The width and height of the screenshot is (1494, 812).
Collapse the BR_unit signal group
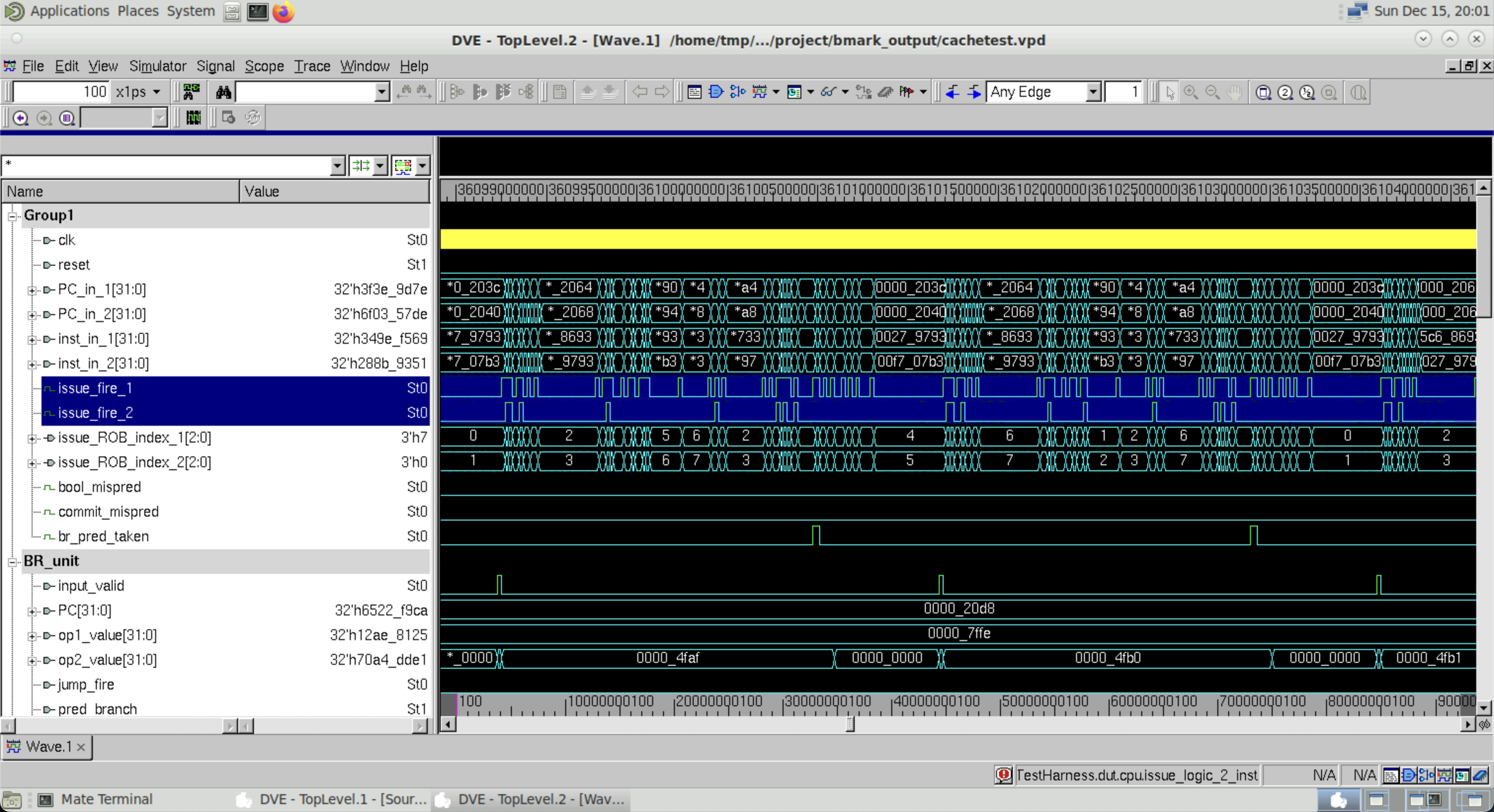click(x=11, y=562)
